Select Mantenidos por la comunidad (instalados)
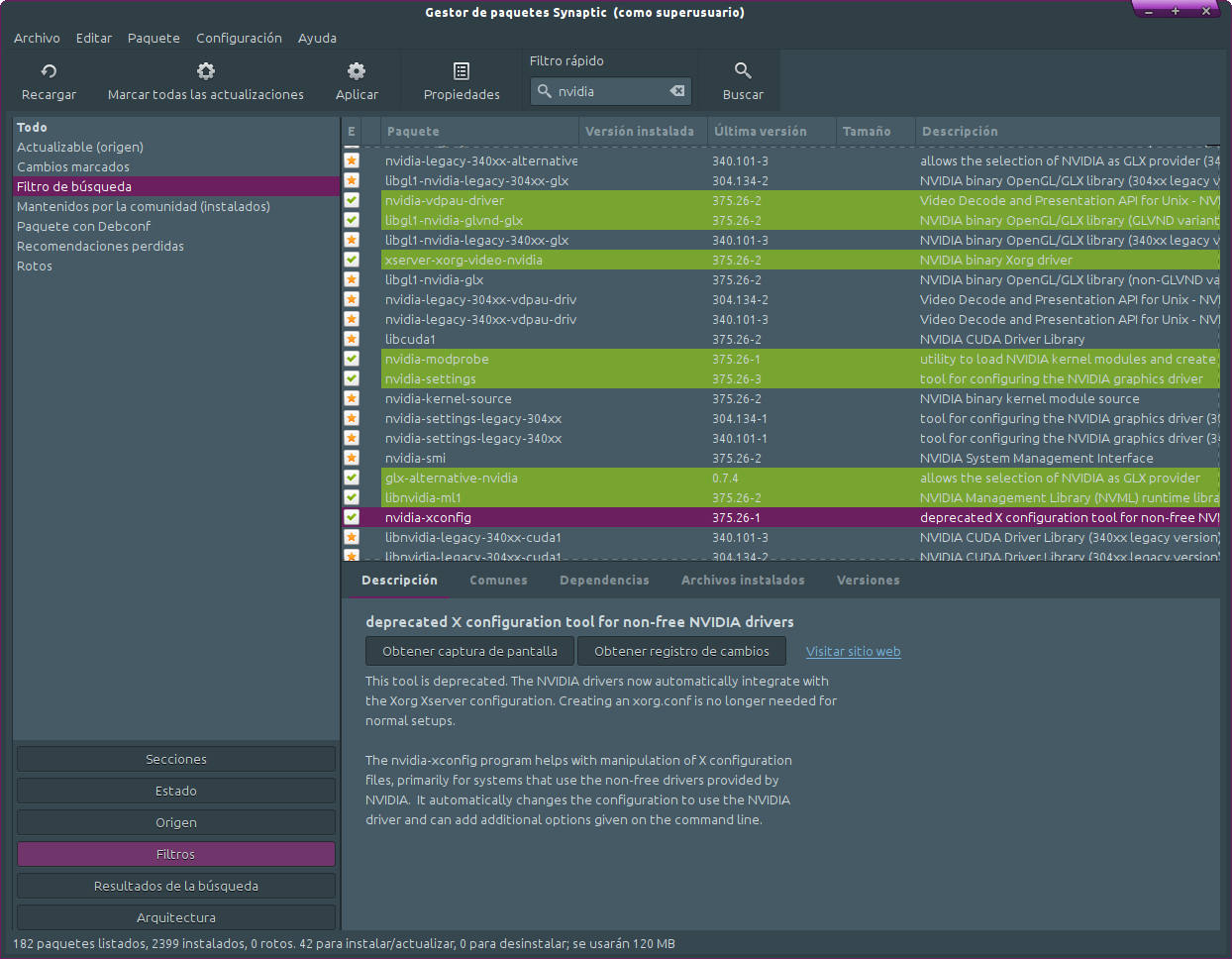The height and width of the screenshot is (959, 1232). 176,206
